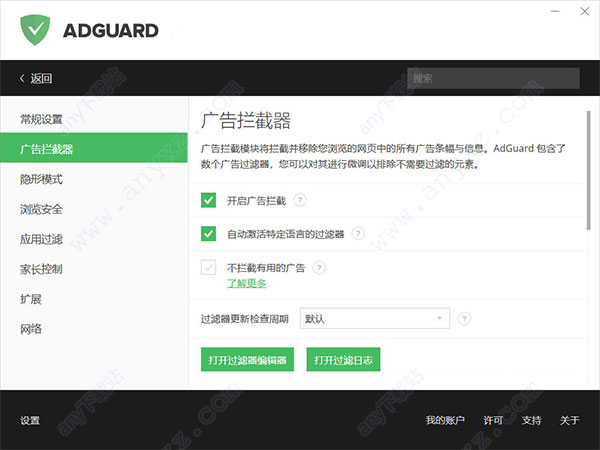Image resolution: width=600 pixels, height=450 pixels.
Task: Click the help icon next to 自动激活特定语言的过滤器
Action: (358, 233)
